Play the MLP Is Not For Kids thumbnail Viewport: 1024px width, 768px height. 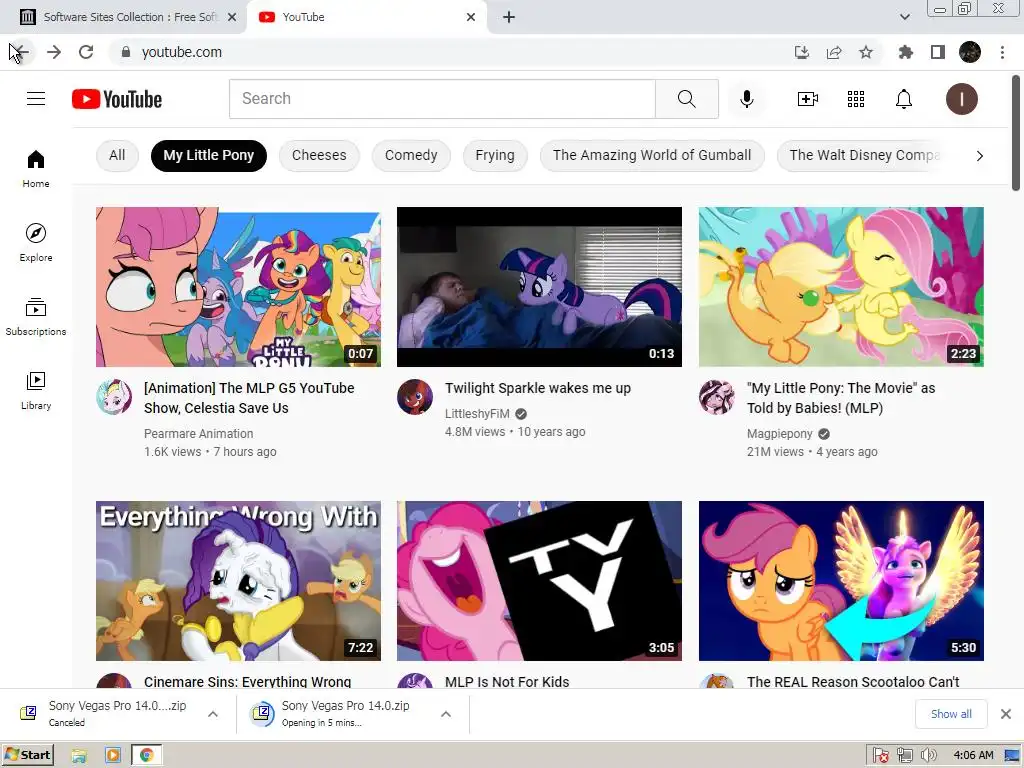pyautogui.click(x=539, y=581)
